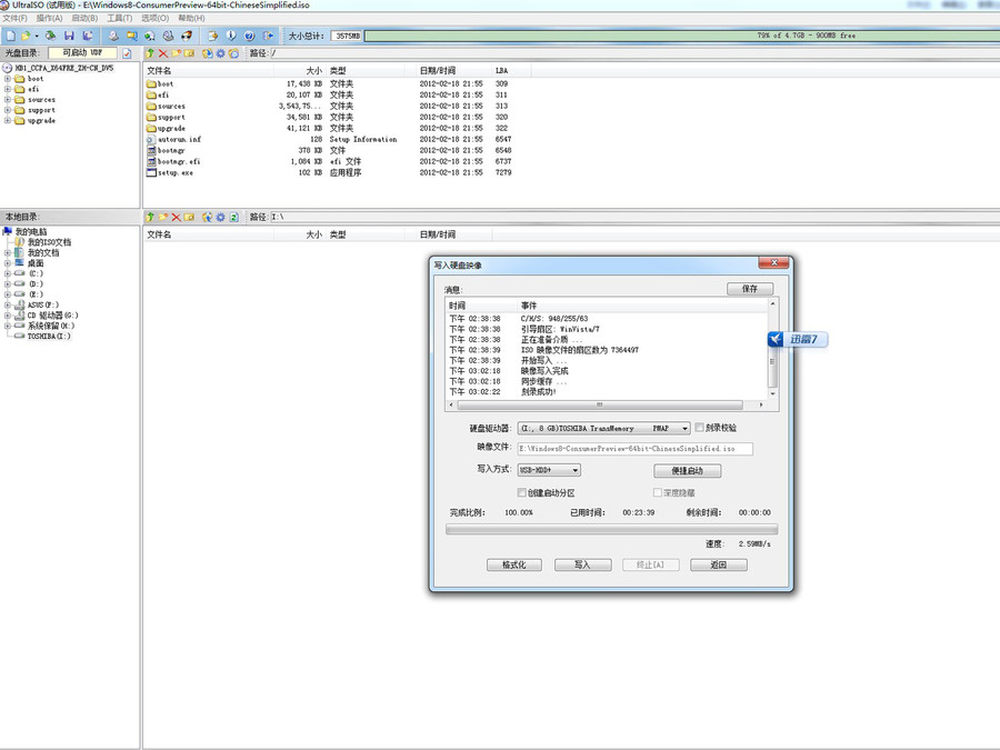
Task: Open the 帮助(H) menu
Action: click(x=191, y=18)
